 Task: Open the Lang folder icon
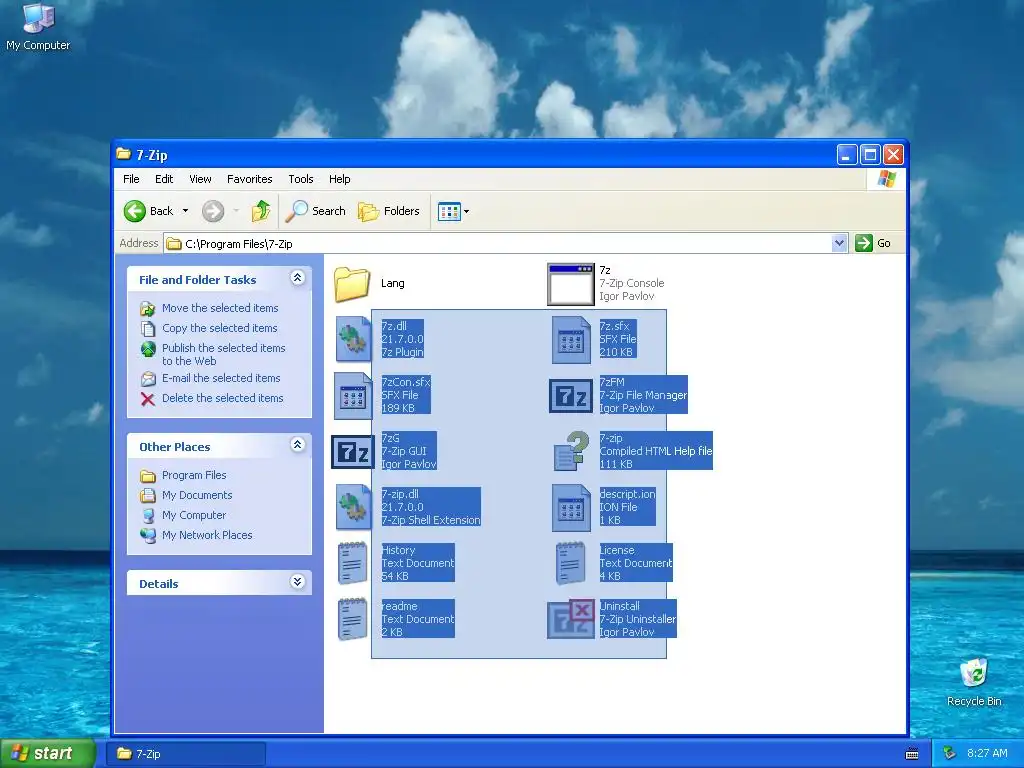(352, 283)
